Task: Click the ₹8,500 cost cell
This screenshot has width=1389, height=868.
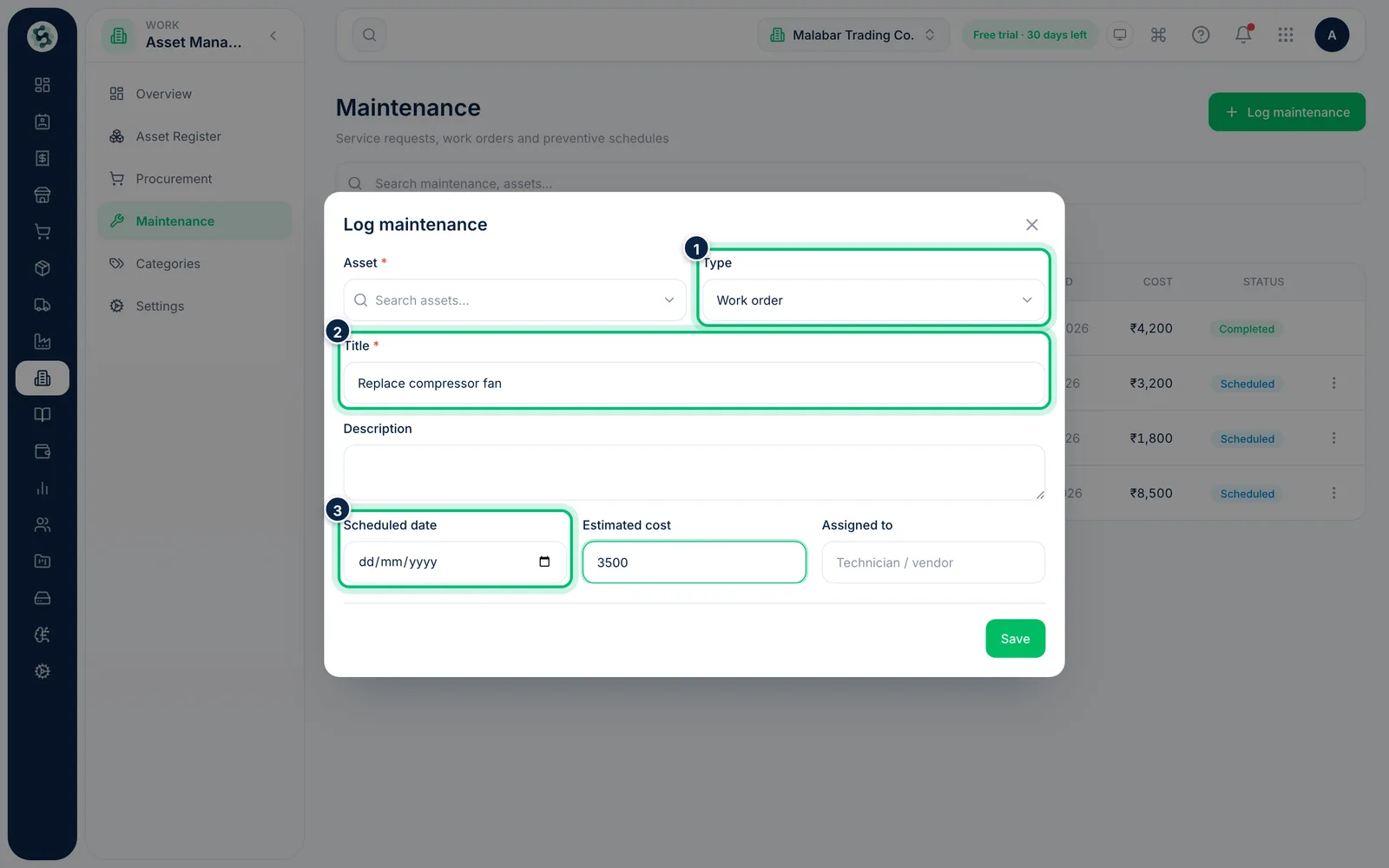Action: click(1151, 493)
